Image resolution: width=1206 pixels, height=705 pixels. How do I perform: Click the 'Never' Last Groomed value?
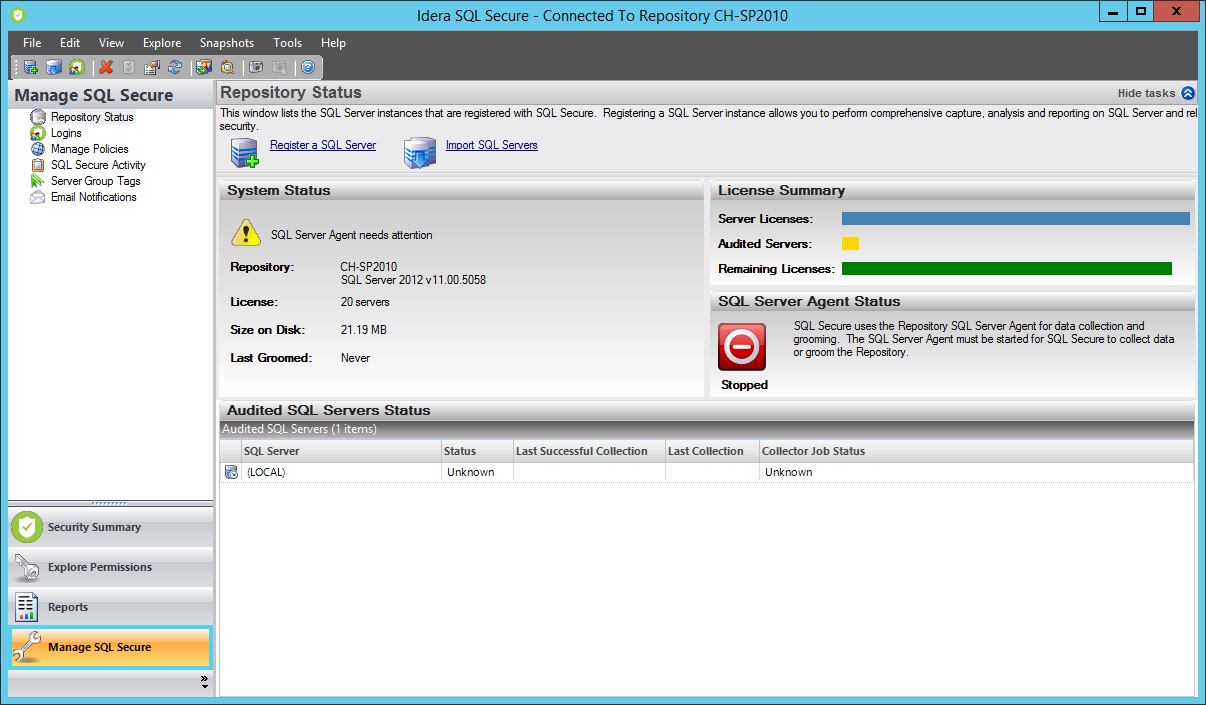coord(355,358)
